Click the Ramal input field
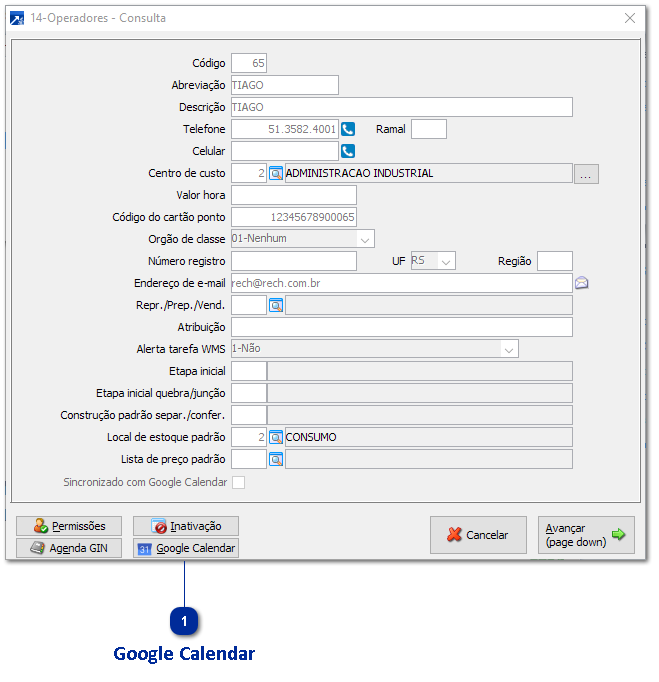 click(429, 129)
